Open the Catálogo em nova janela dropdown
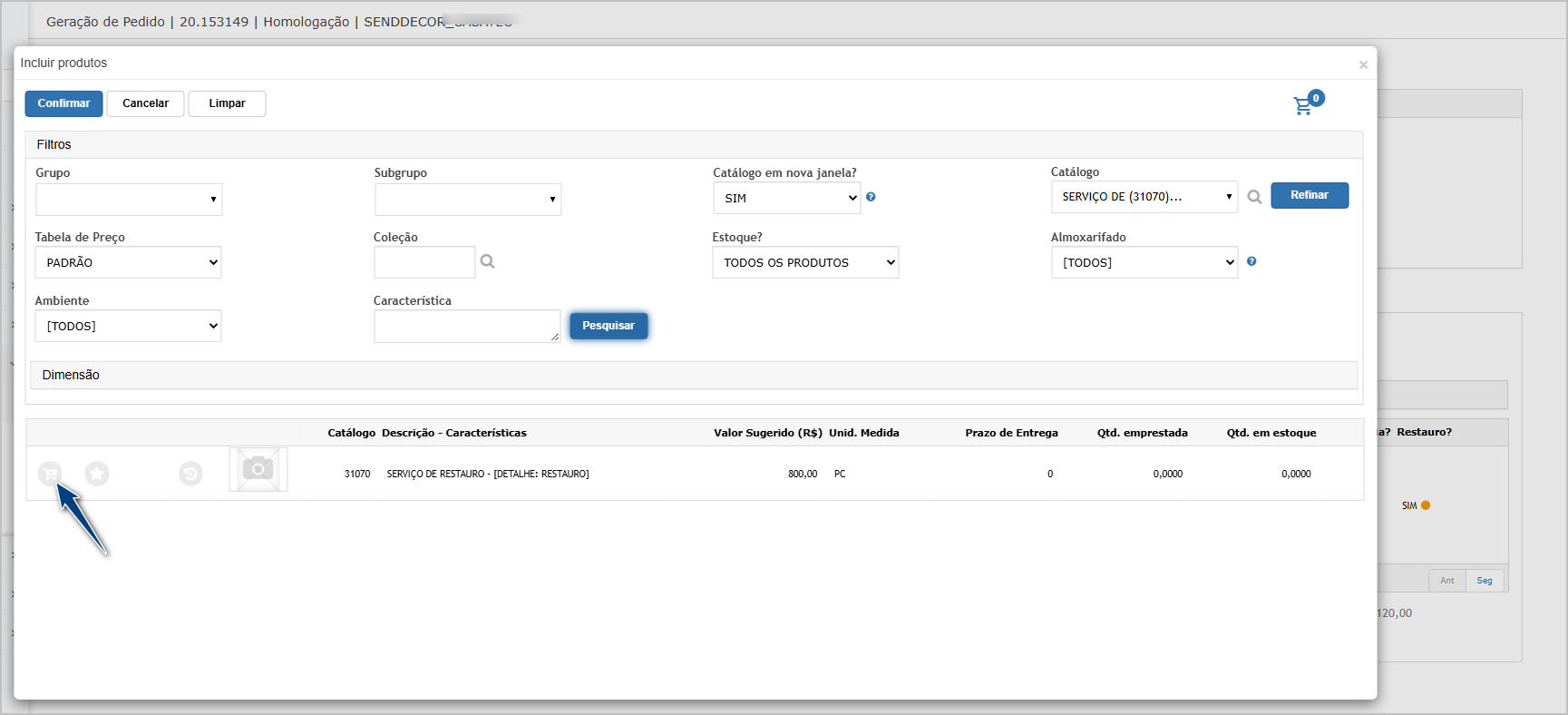This screenshot has height=715, width=1568. (x=787, y=198)
